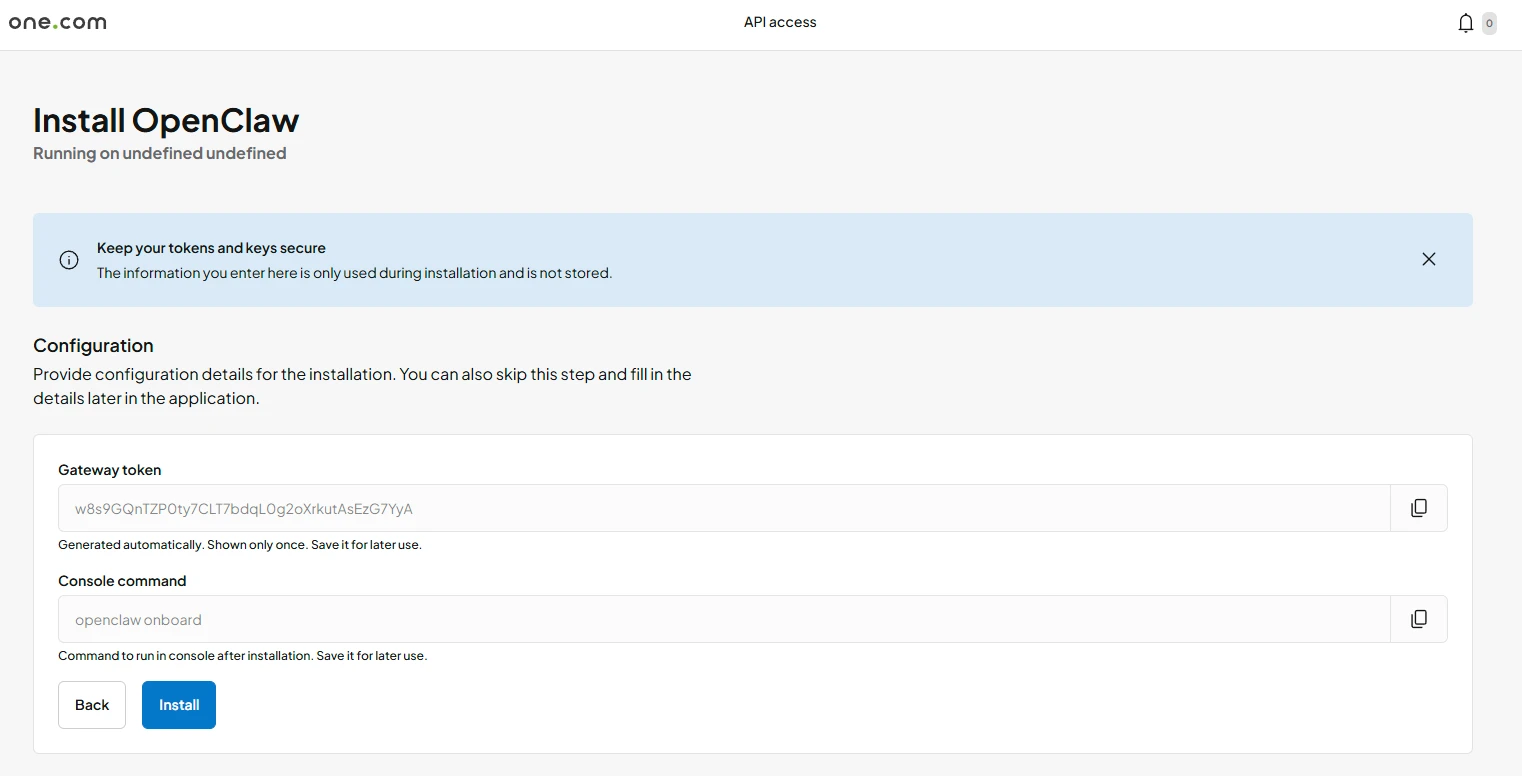This screenshot has height=776, width=1522.
Task: Click the 'only used during installation' notice text
Action: (354, 273)
